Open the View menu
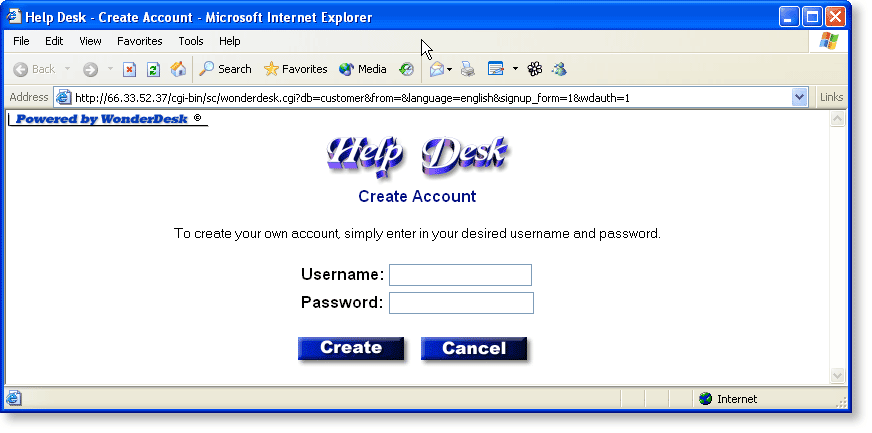Viewport: 872px width, 433px height. tap(90, 41)
